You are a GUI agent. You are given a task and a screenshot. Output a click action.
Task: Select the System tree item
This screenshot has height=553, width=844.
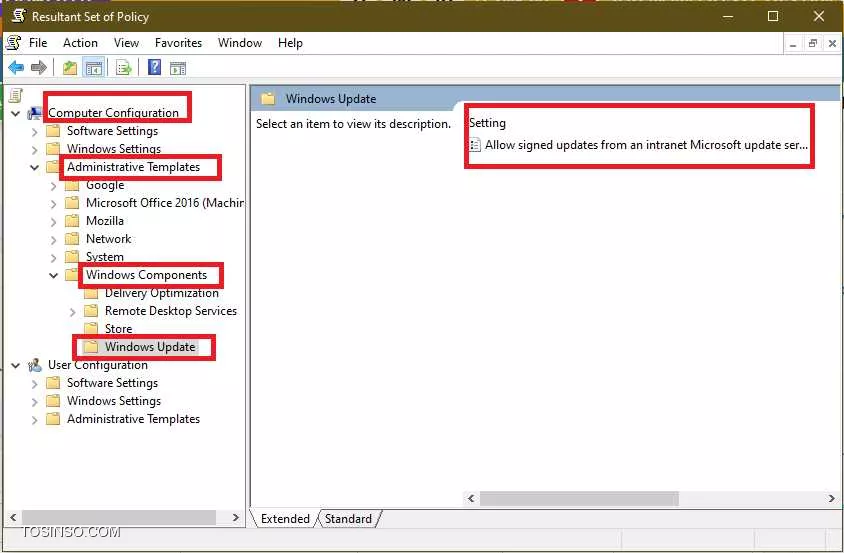104,257
